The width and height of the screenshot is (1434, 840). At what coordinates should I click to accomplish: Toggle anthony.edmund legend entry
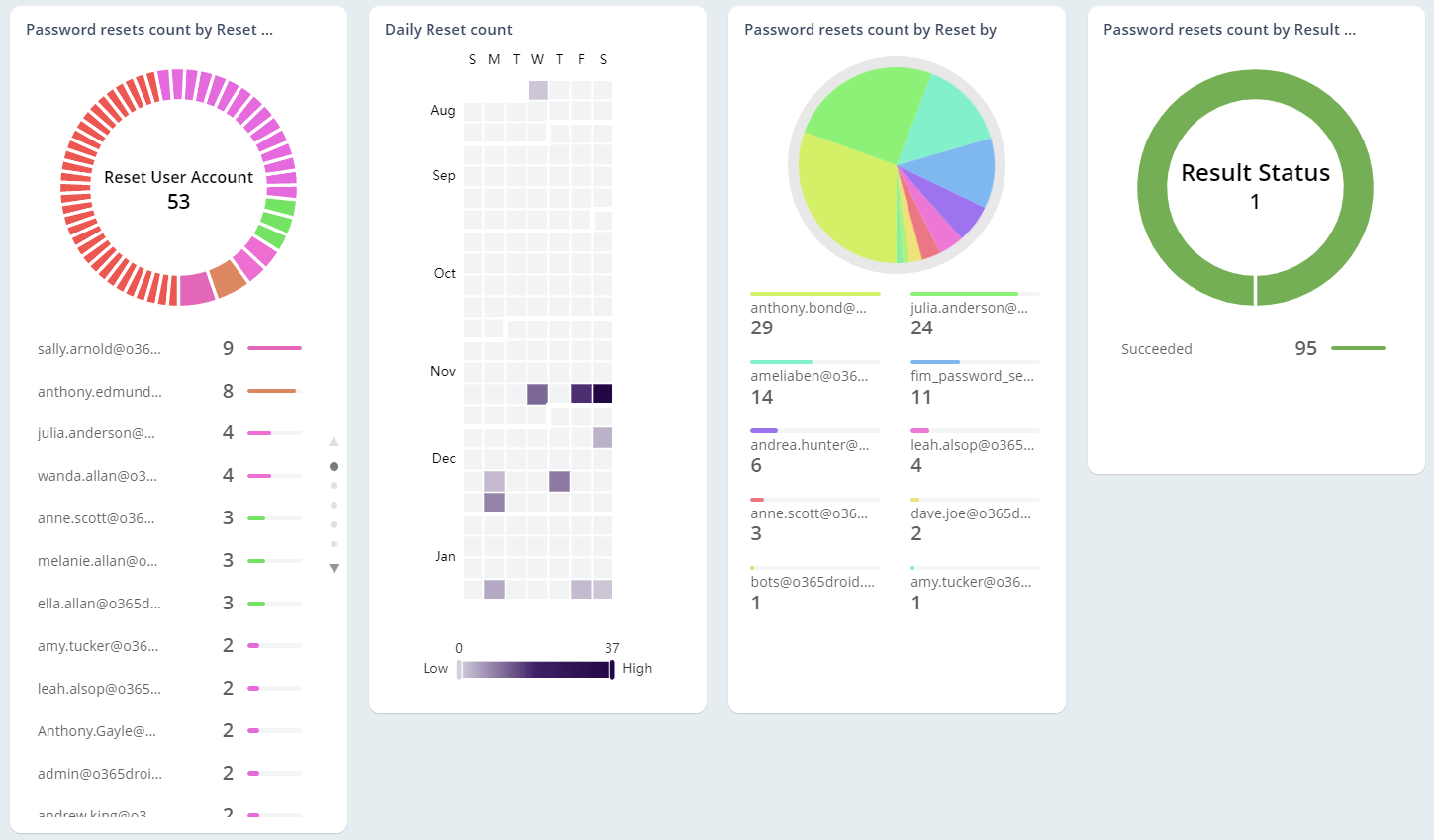click(x=99, y=392)
